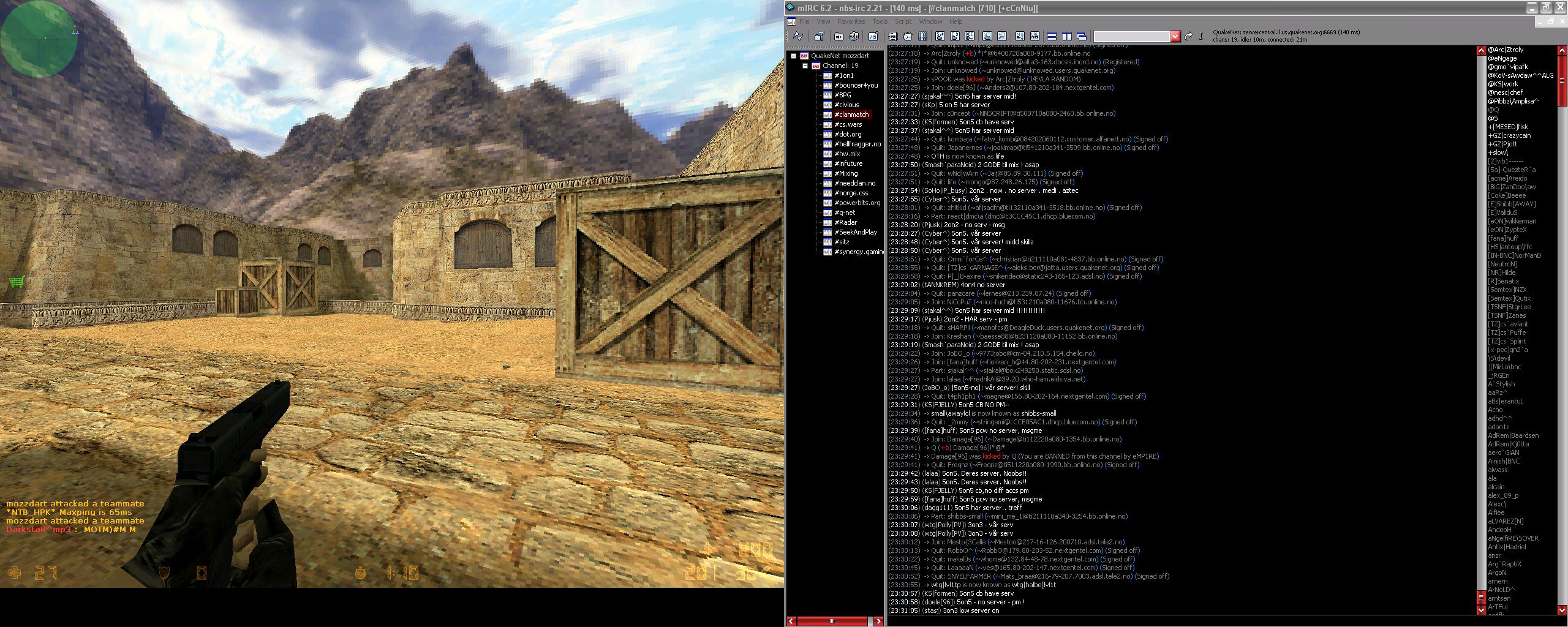Open the channels list globe toolbar icon
This screenshot has width=1568, height=627.
[854, 36]
